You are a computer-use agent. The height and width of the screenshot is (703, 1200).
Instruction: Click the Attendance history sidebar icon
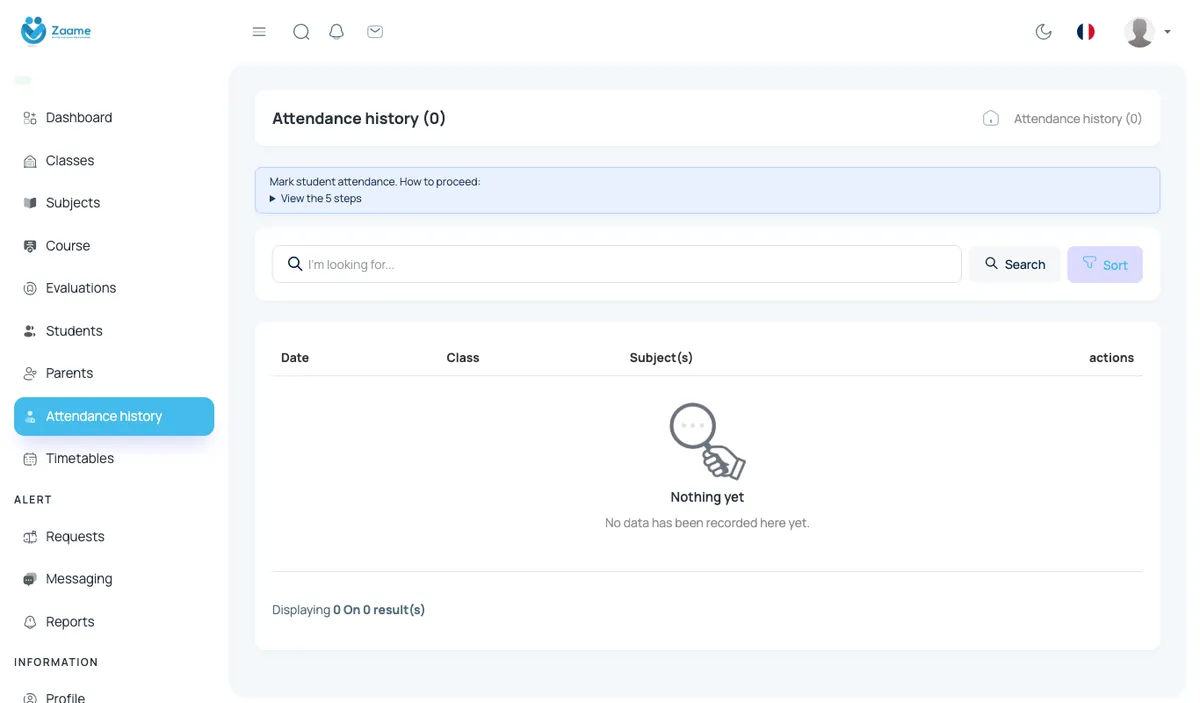tap(30, 416)
